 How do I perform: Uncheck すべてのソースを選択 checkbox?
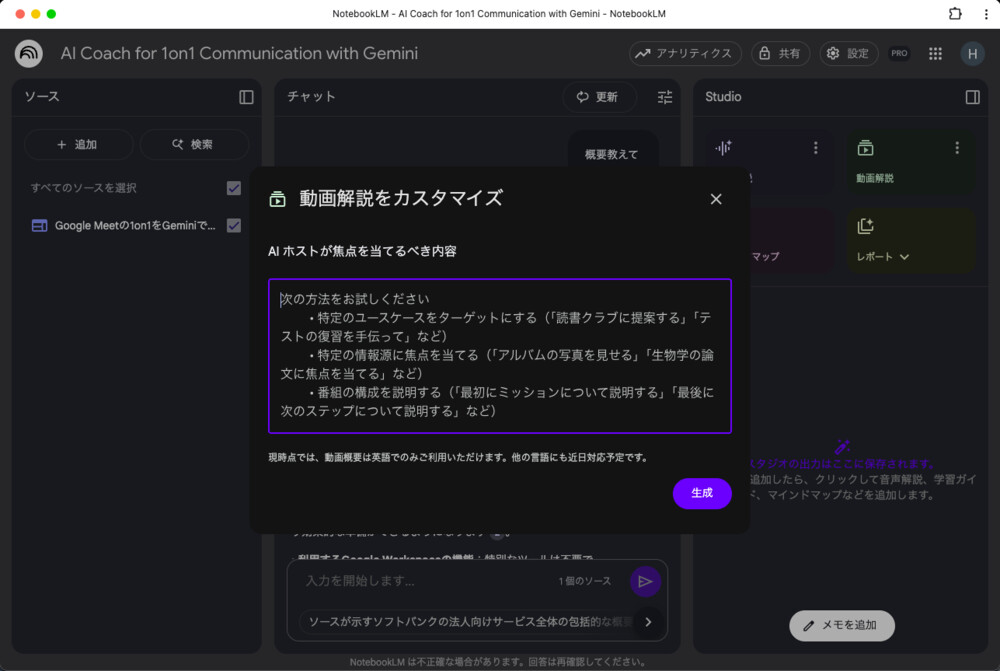233,187
